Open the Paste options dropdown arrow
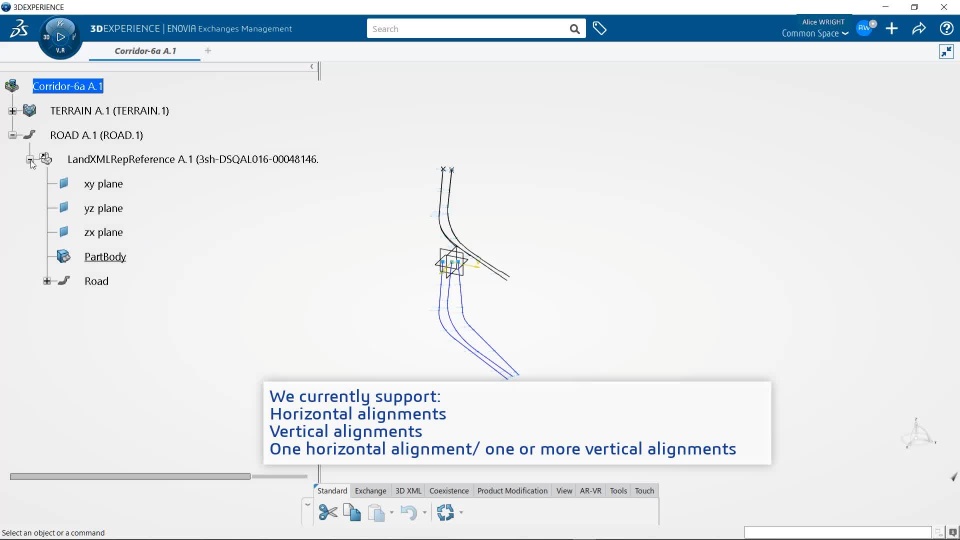 point(392,513)
